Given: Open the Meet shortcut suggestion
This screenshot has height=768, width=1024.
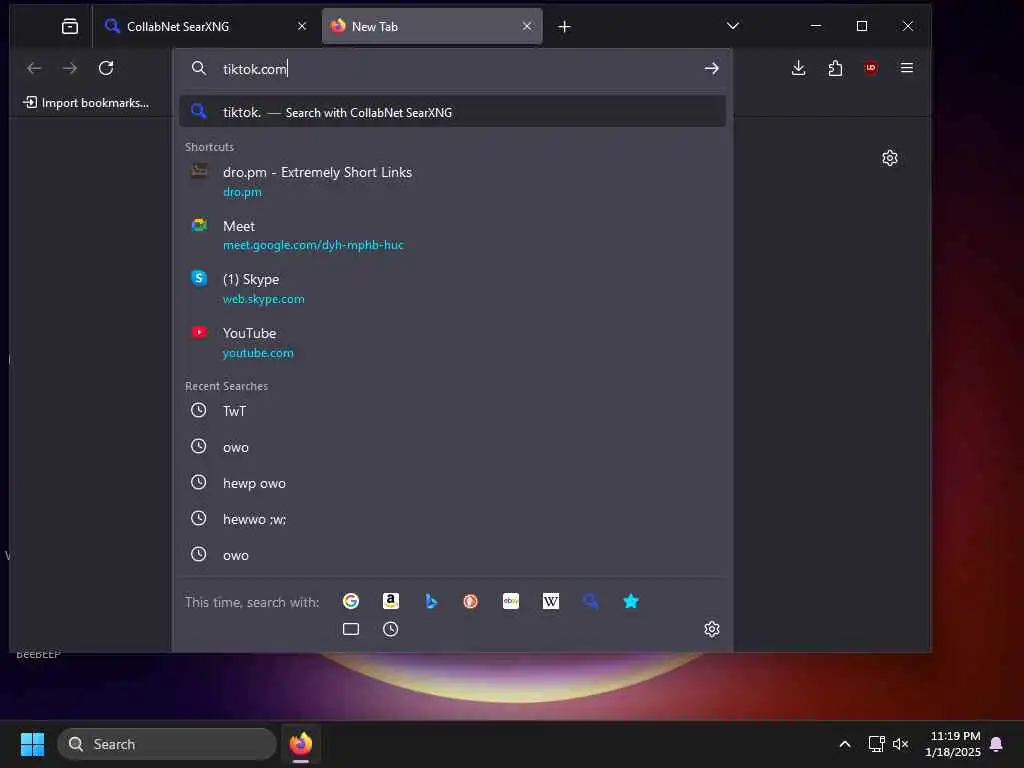Looking at the screenshot, I should pos(453,235).
